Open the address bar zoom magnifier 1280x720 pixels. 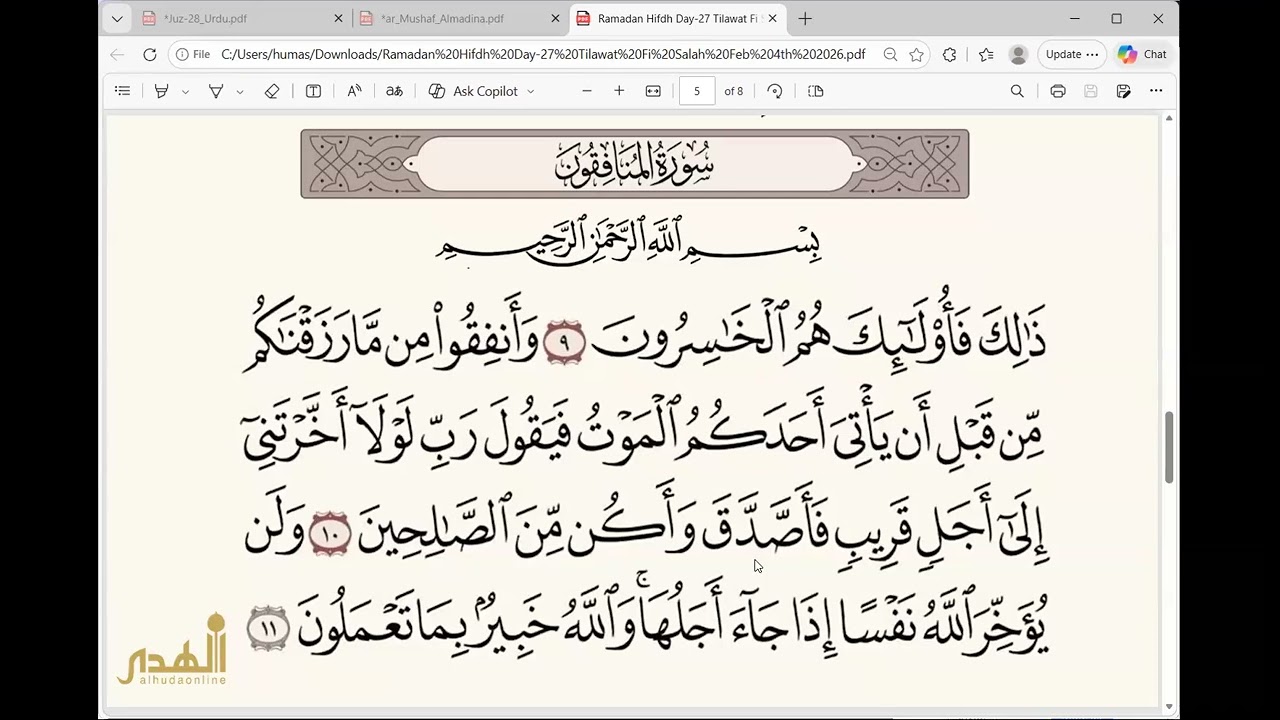click(x=890, y=54)
